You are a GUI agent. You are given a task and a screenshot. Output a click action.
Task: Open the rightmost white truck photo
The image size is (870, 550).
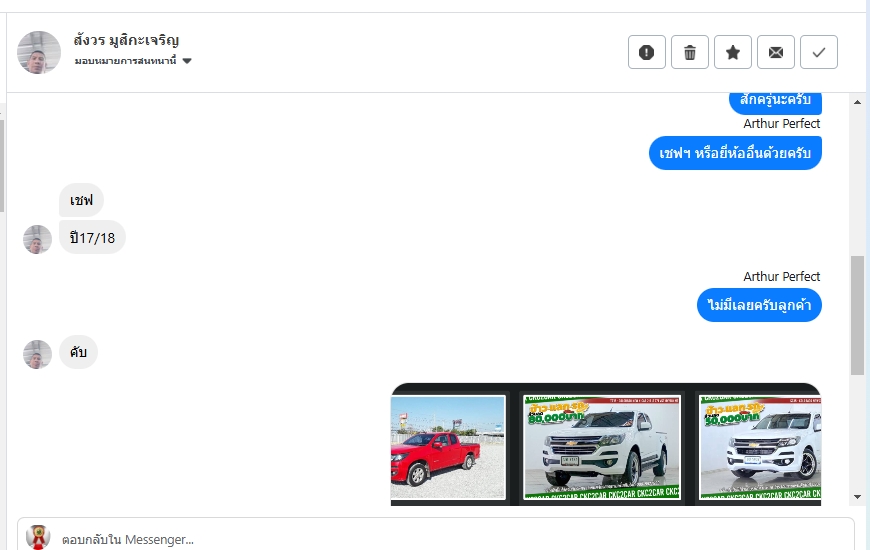tap(760, 447)
